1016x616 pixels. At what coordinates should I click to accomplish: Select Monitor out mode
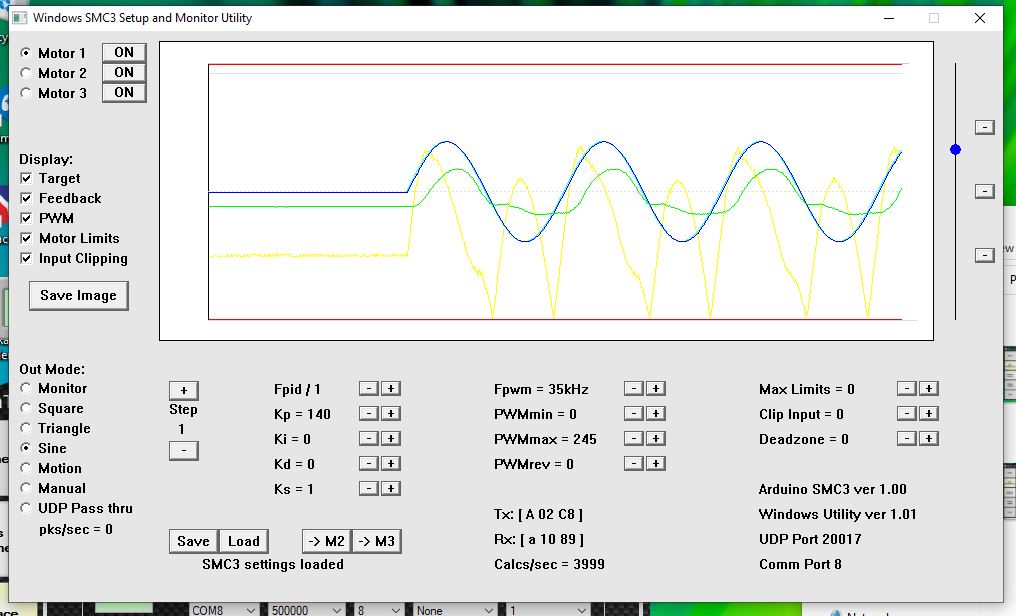coord(26,388)
